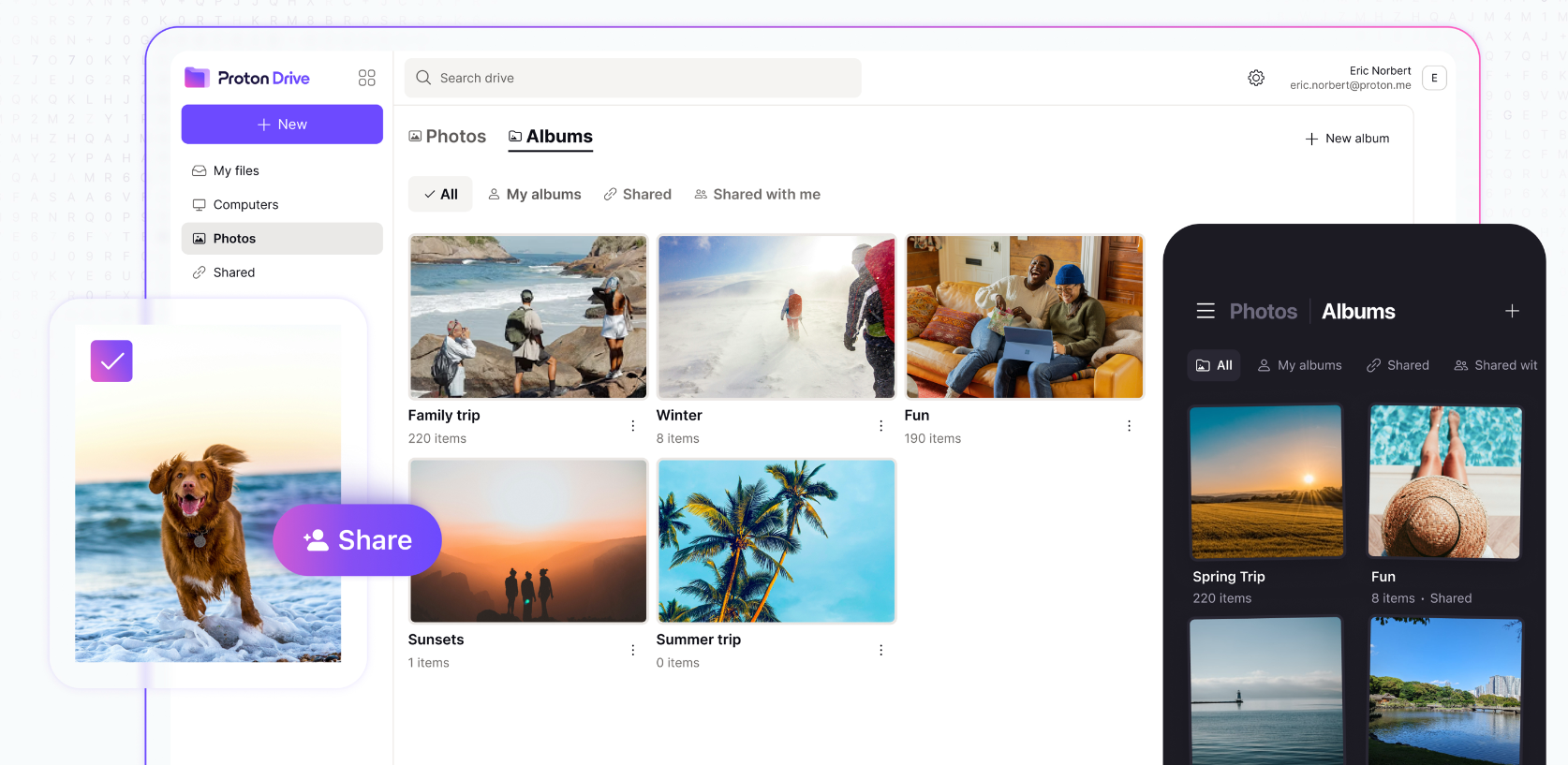Open settings gear icon
This screenshot has height=765, width=1568.
pyautogui.click(x=1256, y=78)
